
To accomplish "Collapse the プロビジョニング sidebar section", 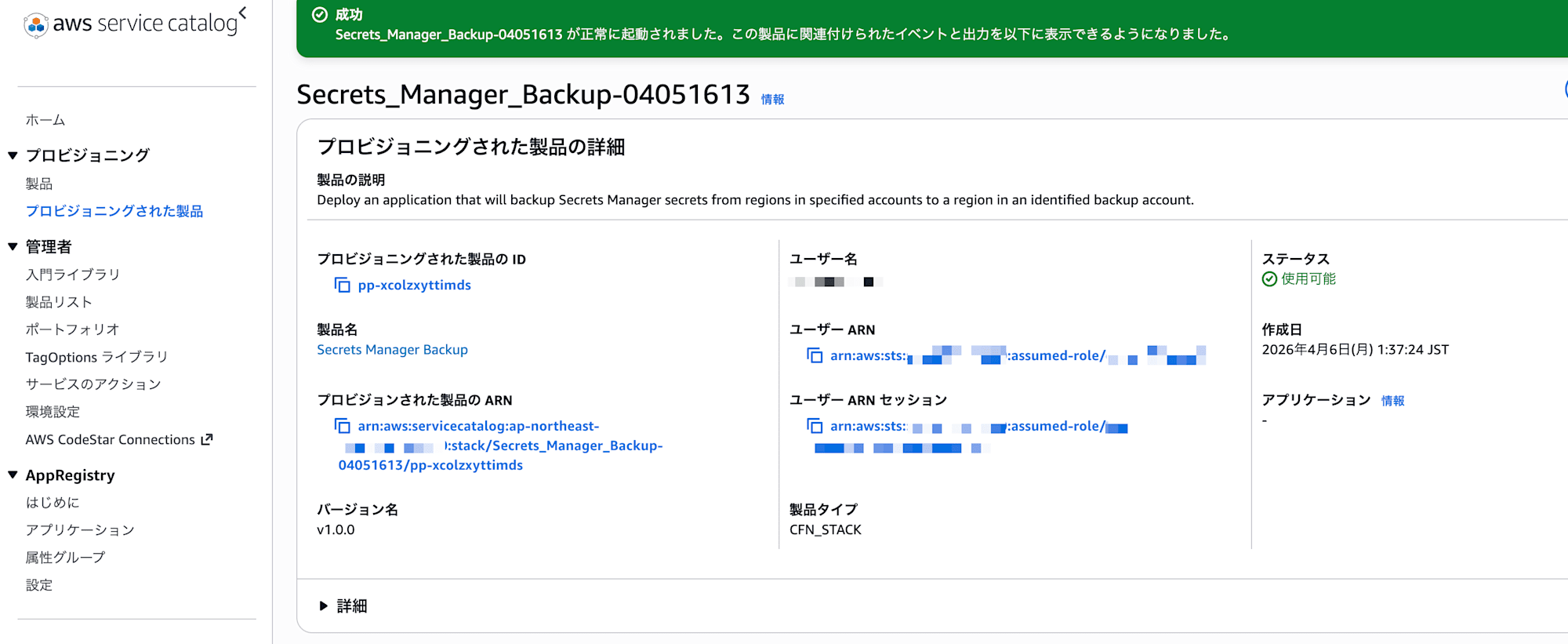I will (13, 155).
